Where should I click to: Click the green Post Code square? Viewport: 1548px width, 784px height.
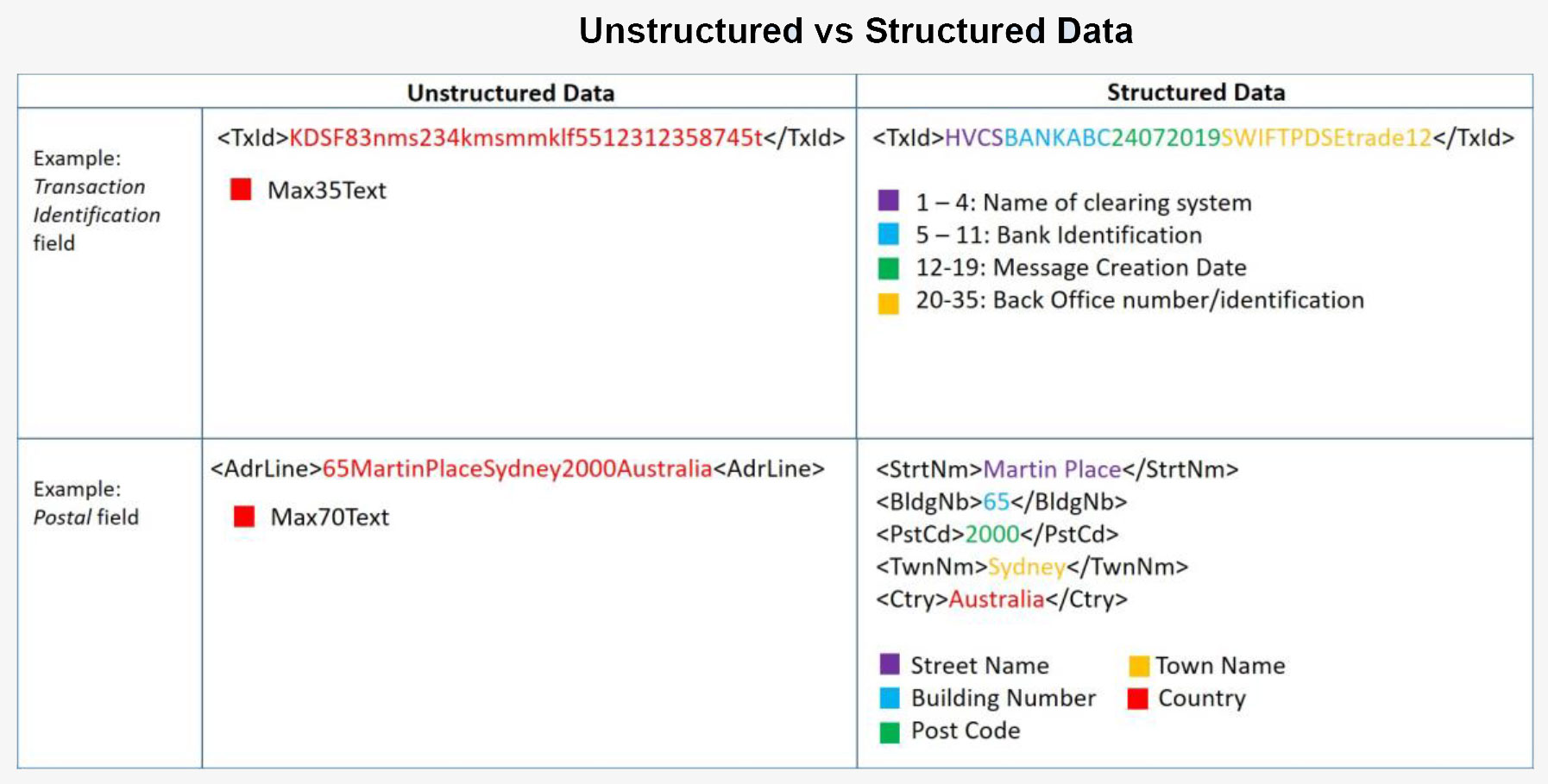point(890,732)
